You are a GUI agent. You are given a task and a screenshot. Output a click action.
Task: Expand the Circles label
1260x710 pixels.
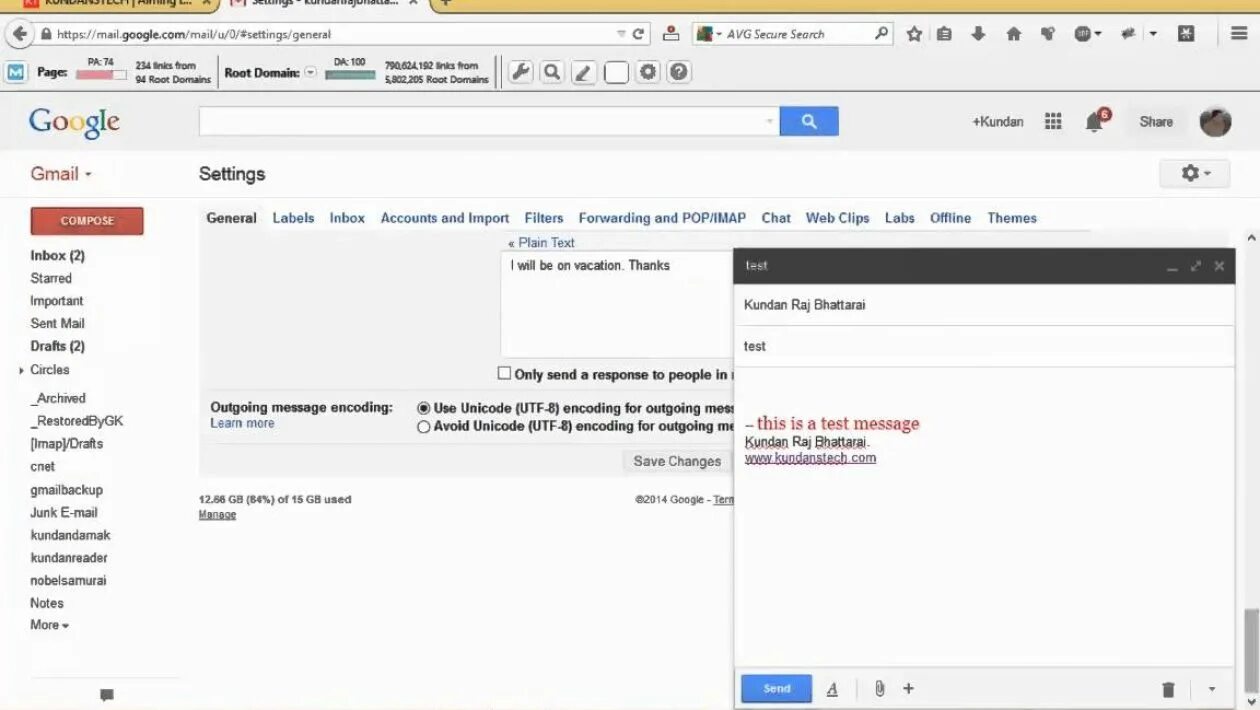(22, 370)
